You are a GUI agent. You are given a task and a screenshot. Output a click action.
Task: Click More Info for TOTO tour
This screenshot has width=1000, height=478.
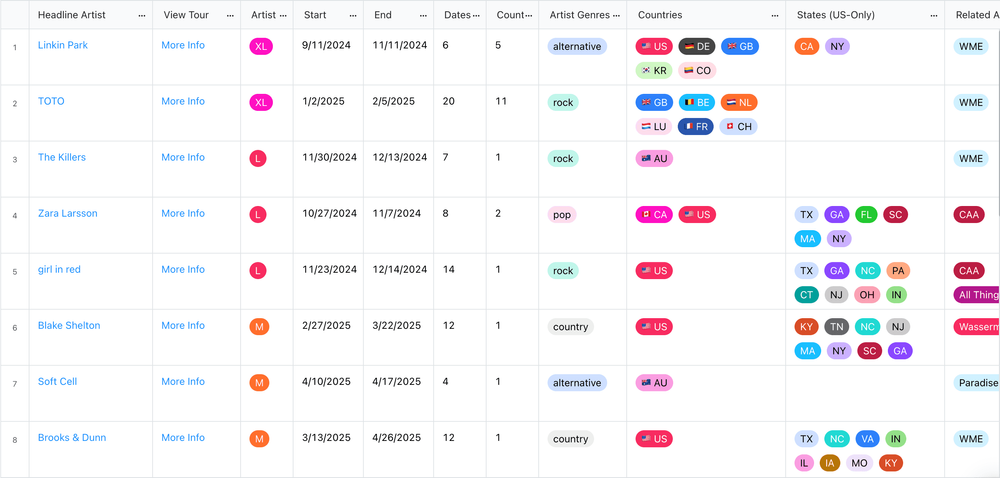pyautogui.click(x=183, y=101)
